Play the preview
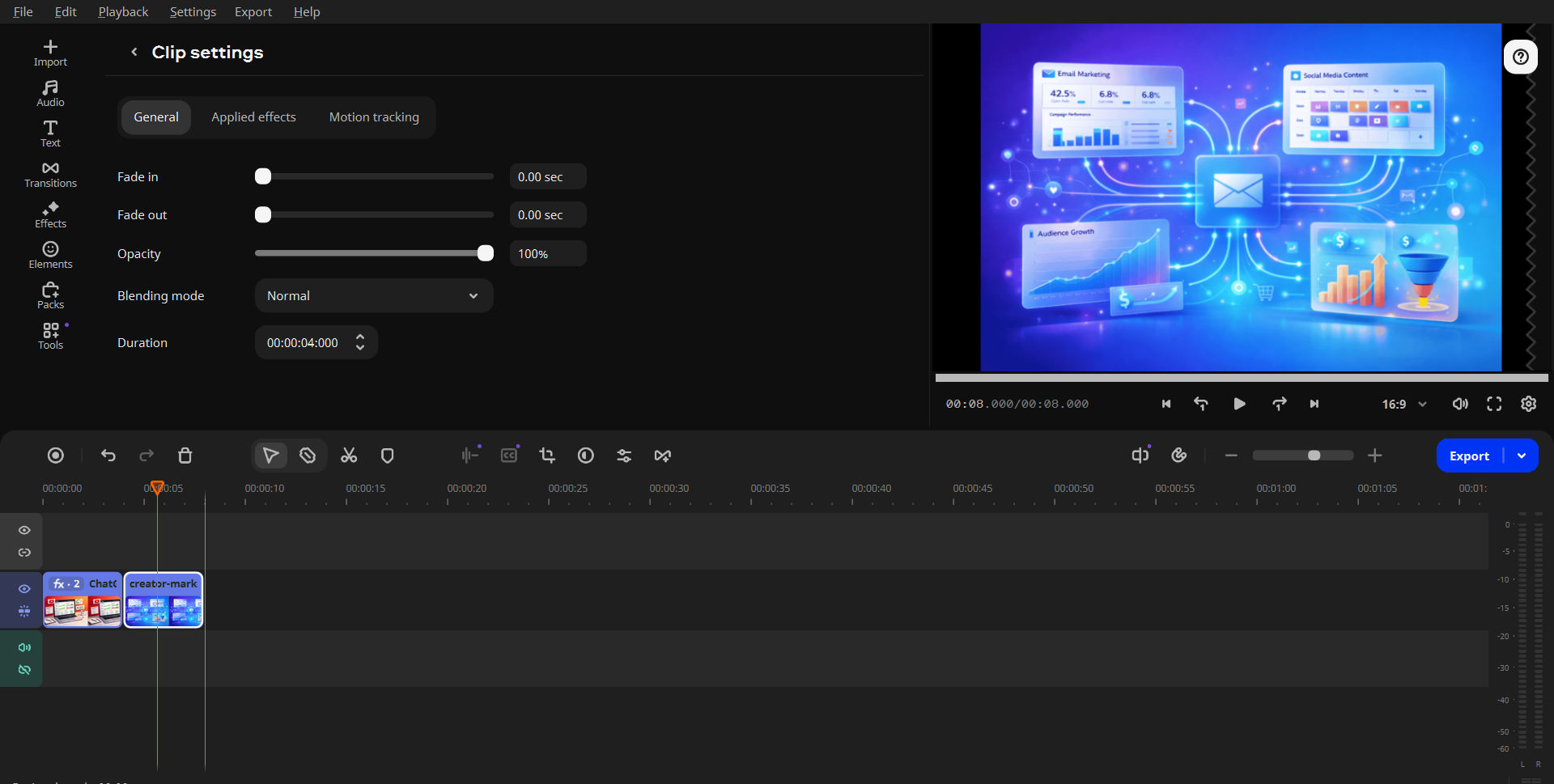Image resolution: width=1554 pixels, height=784 pixels. click(x=1239, y=404)
